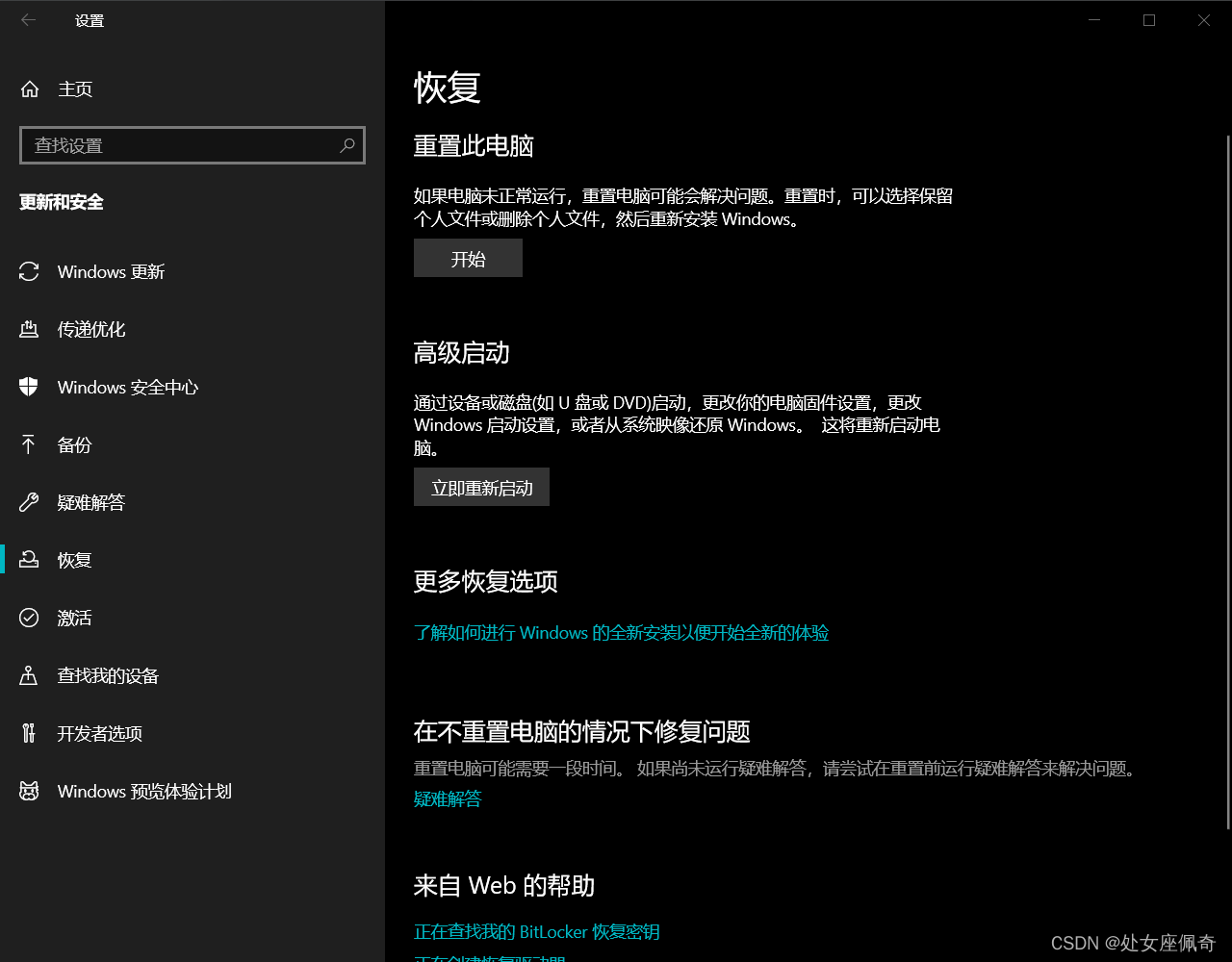The width and height of the screenshot is (1232, 962).
Task: Click the 疑难解答 wrench icon
Action: coord(29,503)
